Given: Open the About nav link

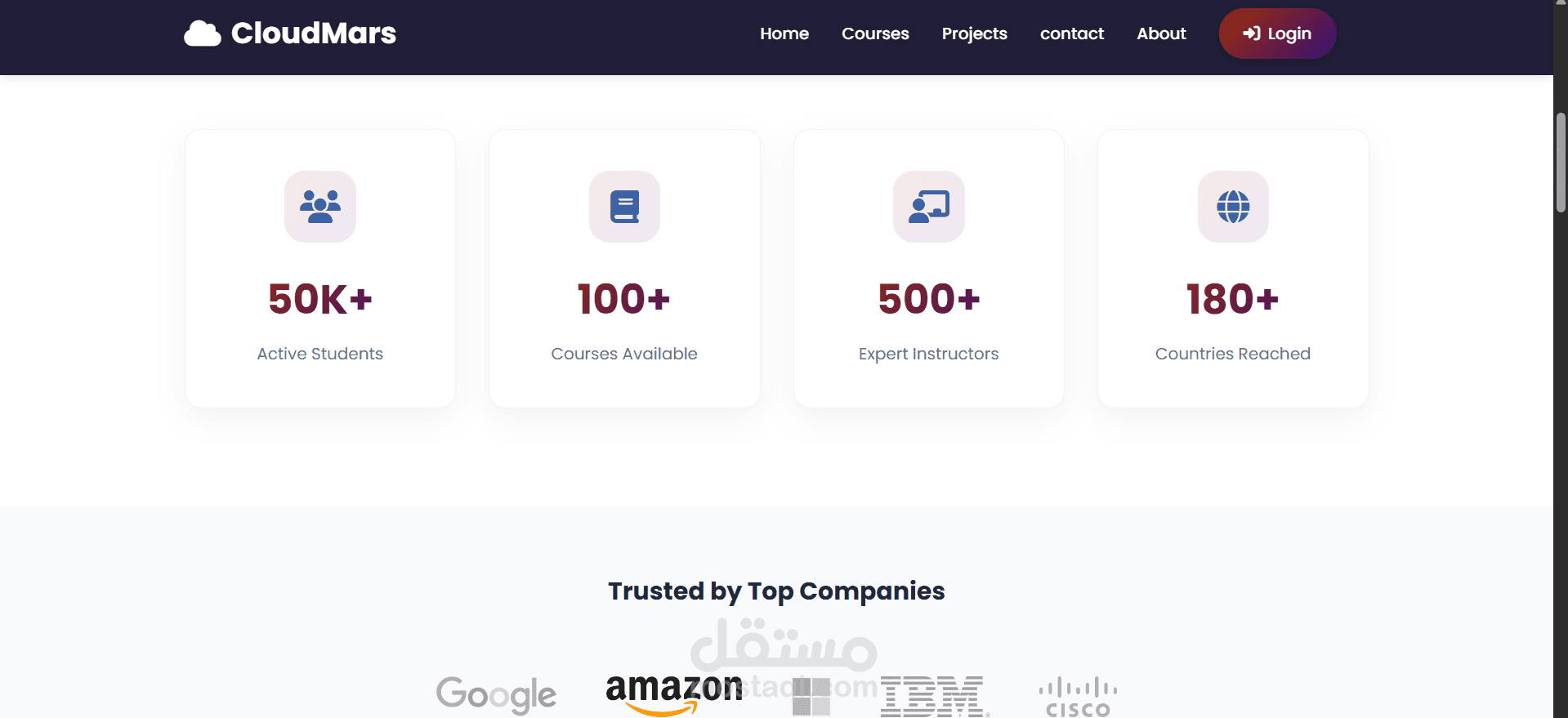Looking at the screenshot, I should click(1161, 33).
